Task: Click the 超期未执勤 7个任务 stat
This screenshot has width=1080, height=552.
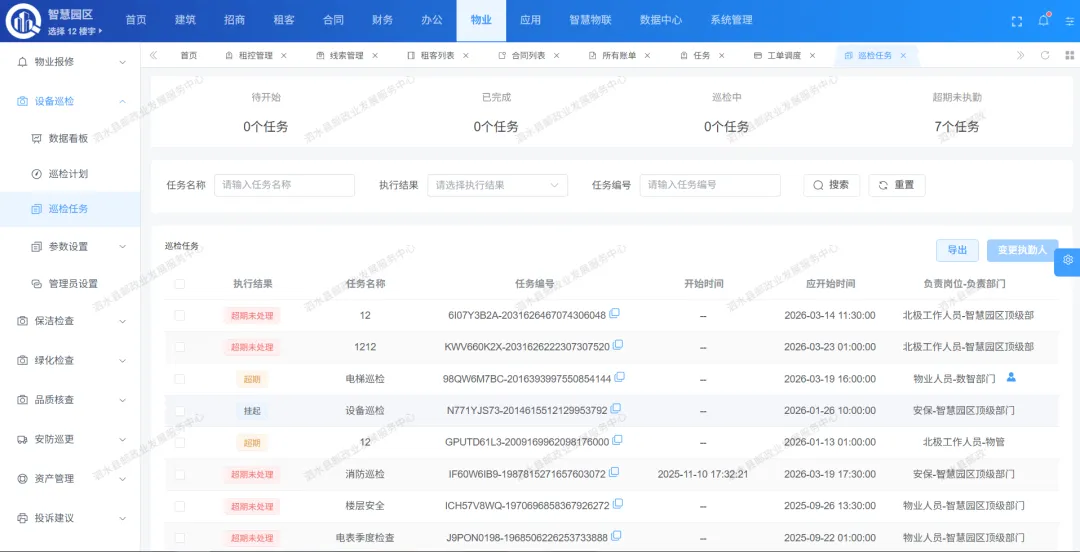Action: [957, 112]
